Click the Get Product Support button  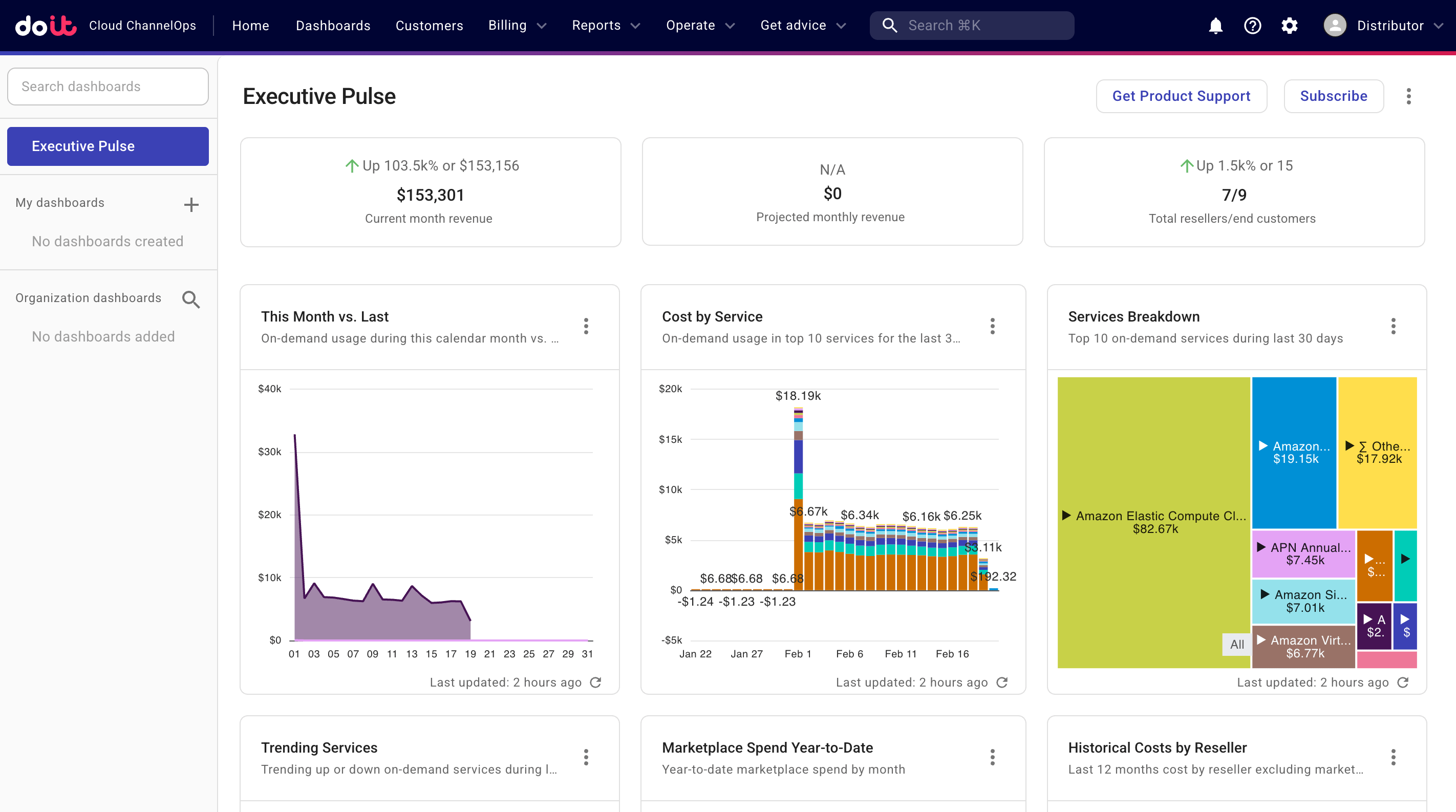(1181, 96)
